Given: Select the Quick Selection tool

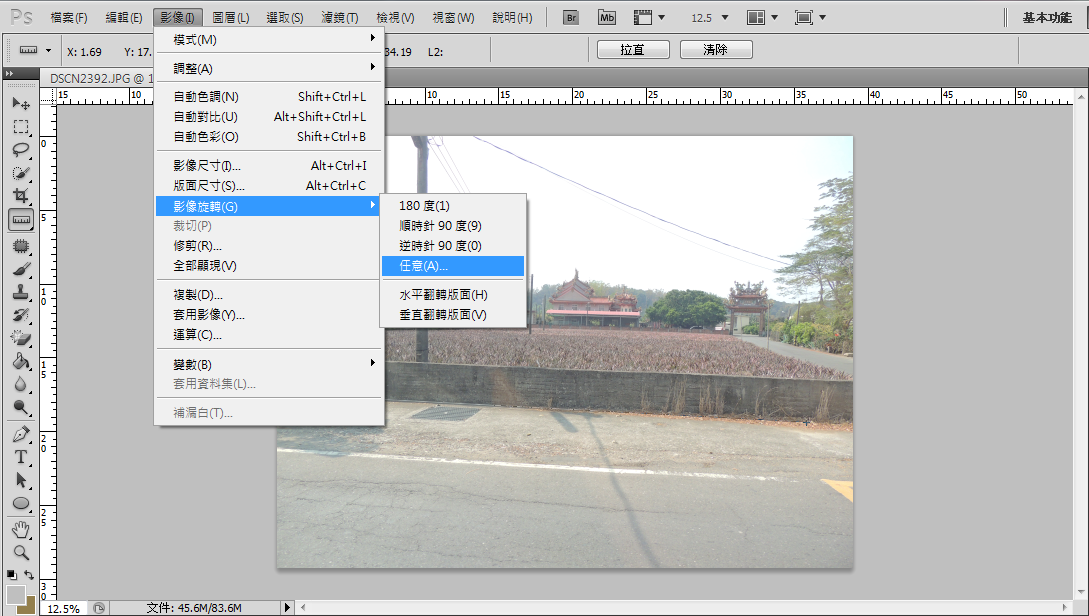Looking at the screenshot, I should (21, 173).
